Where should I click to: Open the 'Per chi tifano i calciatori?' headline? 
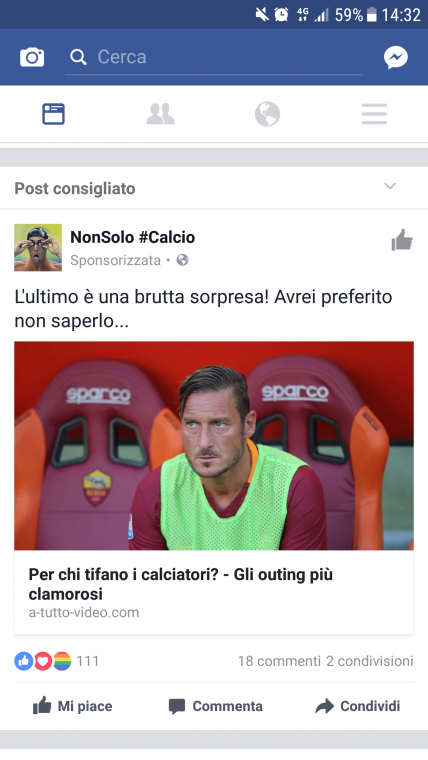pyautogui.click(x=181, y=584)
